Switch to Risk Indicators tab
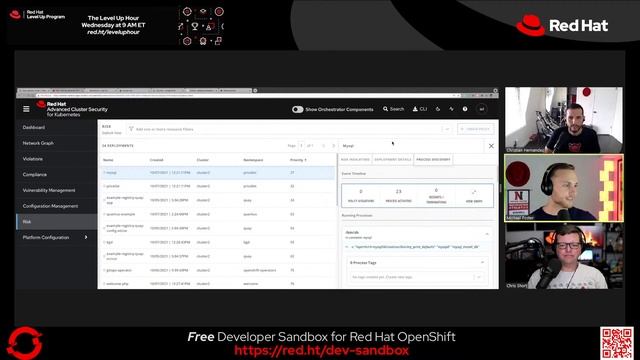 pyautogui.click(x=355, y=160)
